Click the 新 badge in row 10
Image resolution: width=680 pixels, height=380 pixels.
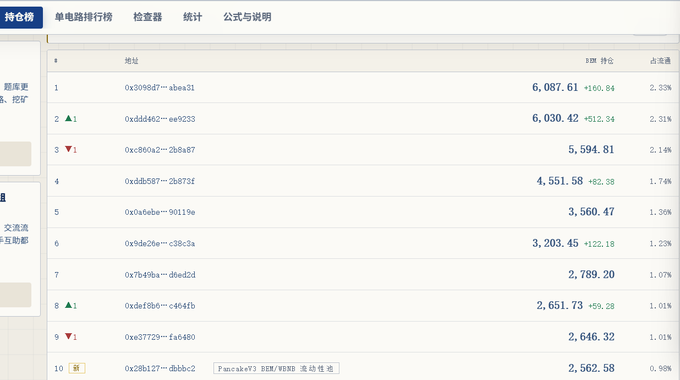click(77, 368)
